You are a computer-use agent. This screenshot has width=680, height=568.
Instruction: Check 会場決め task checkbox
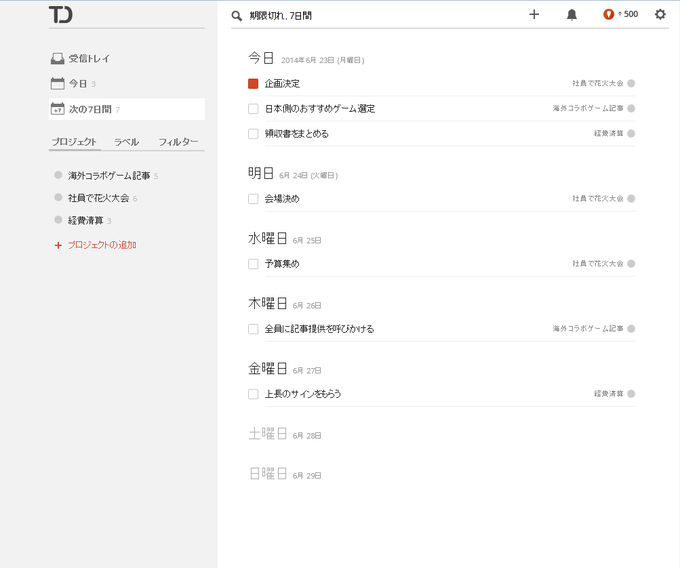[x=253, y=199]
